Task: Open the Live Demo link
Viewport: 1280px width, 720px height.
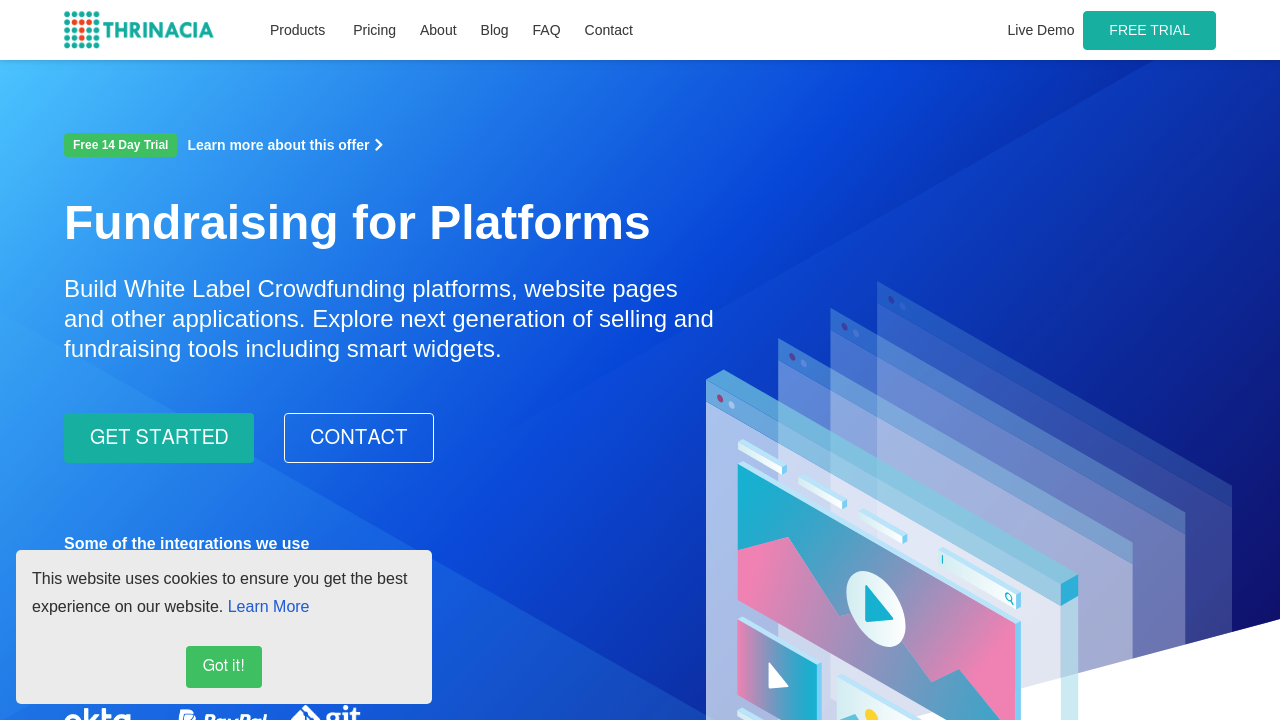Action: (x=1040, y=30)
